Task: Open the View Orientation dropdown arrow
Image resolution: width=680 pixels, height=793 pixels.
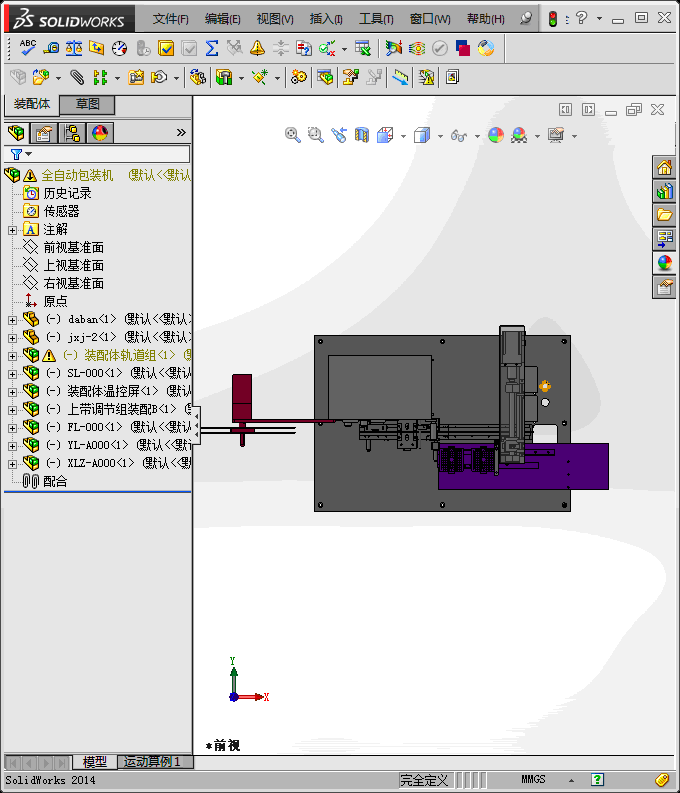Action: [x=403, y=136]
